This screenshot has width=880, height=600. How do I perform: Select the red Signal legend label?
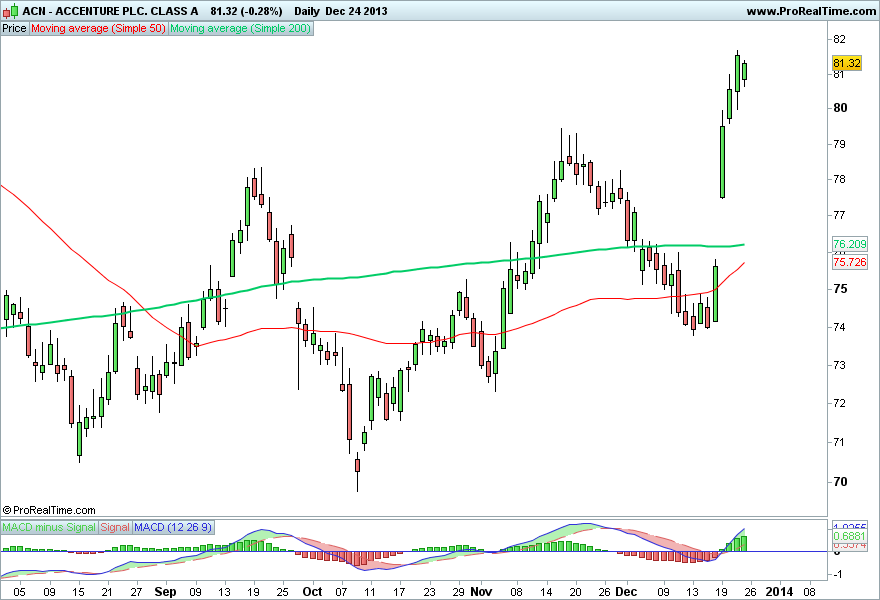pyautogui.click(x=115, y=527)
